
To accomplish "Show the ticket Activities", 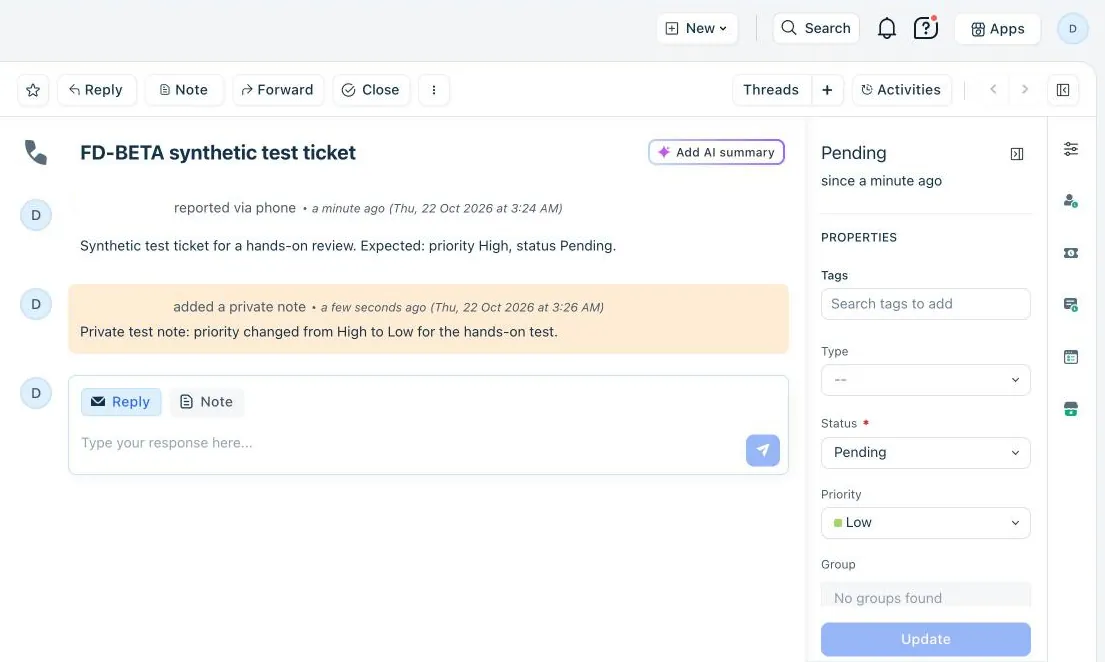I will click(x=901, y=90).
